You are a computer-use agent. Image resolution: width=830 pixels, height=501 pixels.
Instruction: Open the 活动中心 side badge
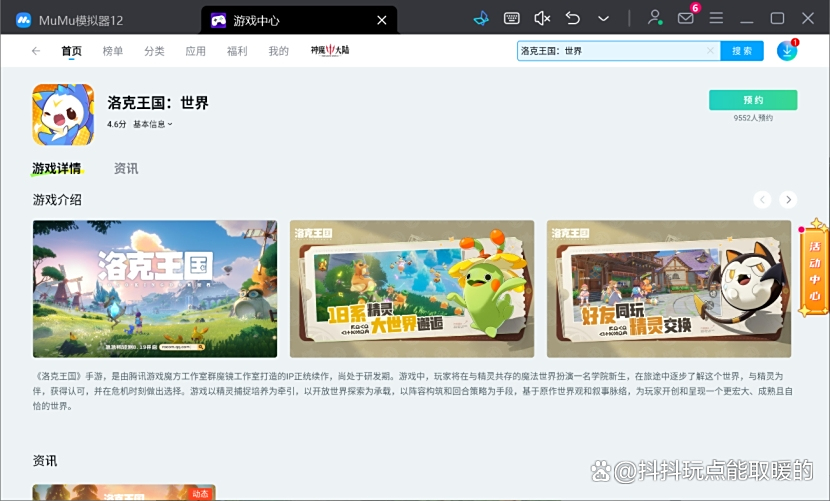[x=815, y=269]
